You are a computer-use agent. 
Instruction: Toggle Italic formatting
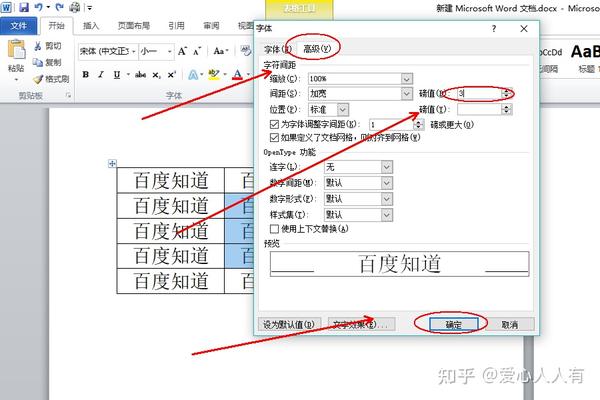coord(101,75)
